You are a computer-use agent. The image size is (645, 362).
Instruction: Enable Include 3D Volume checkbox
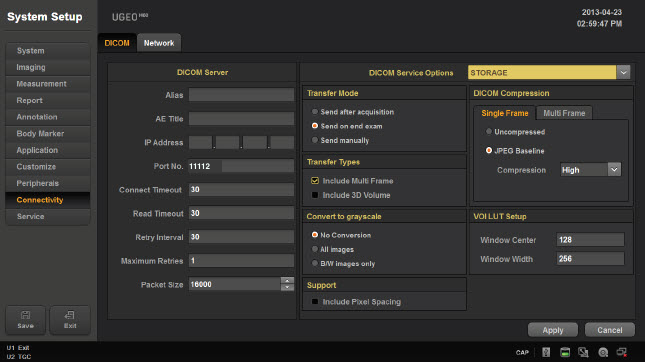point(315,195)
